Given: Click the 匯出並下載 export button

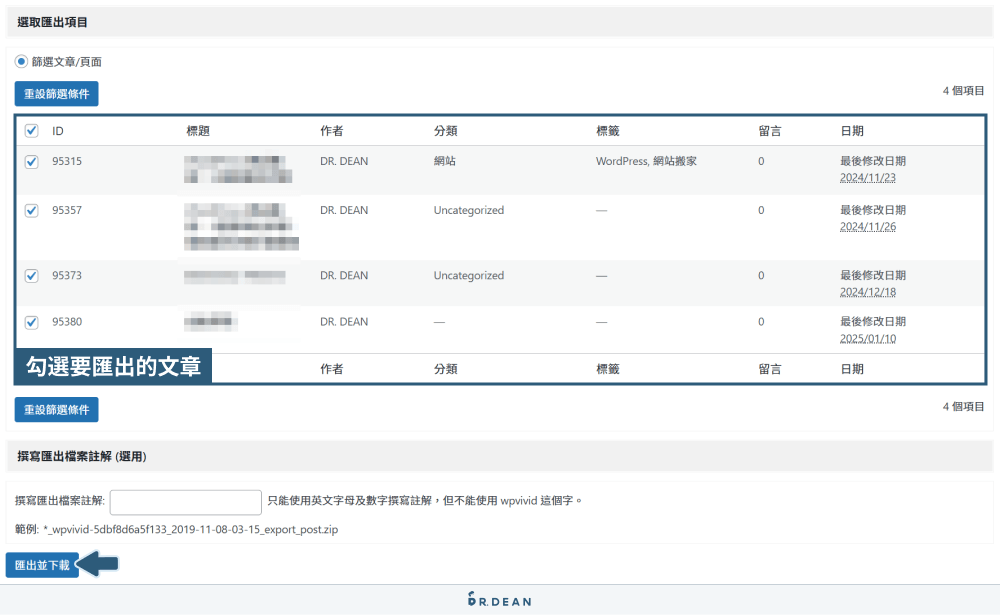Looking at the screenshot, I should [x=42, y=564].
